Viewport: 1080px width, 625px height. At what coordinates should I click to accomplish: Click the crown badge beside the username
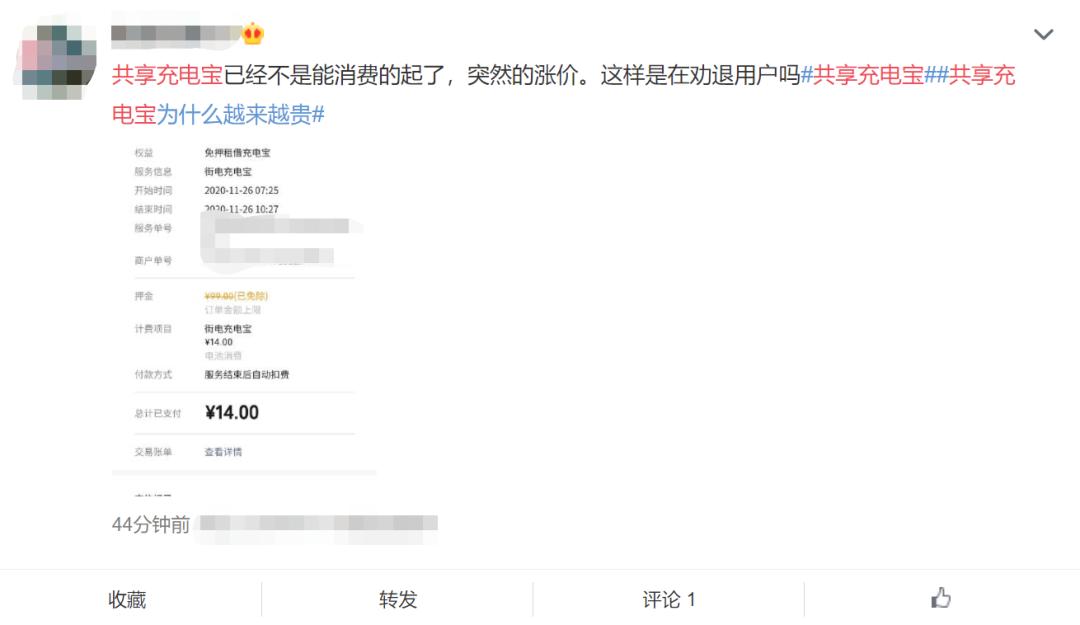pyautogui.click(x=253, y=34)
